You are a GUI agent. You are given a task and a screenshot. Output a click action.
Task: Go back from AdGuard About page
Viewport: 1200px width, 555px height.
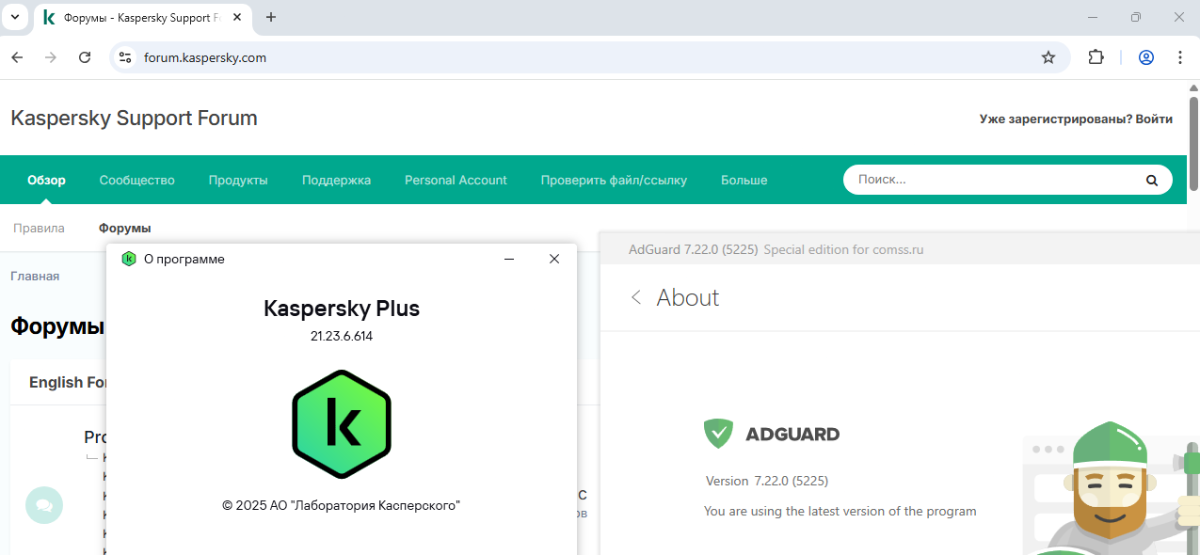[636, 298]
